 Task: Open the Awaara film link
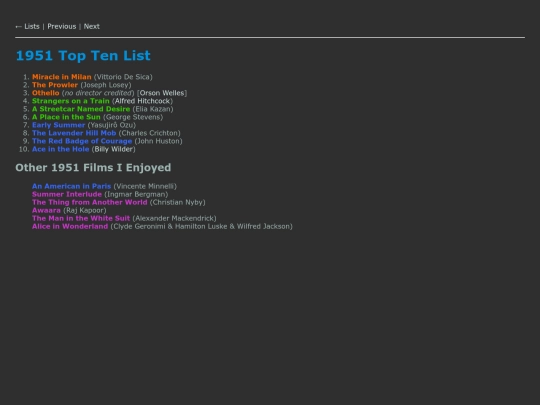coord(46,210)
